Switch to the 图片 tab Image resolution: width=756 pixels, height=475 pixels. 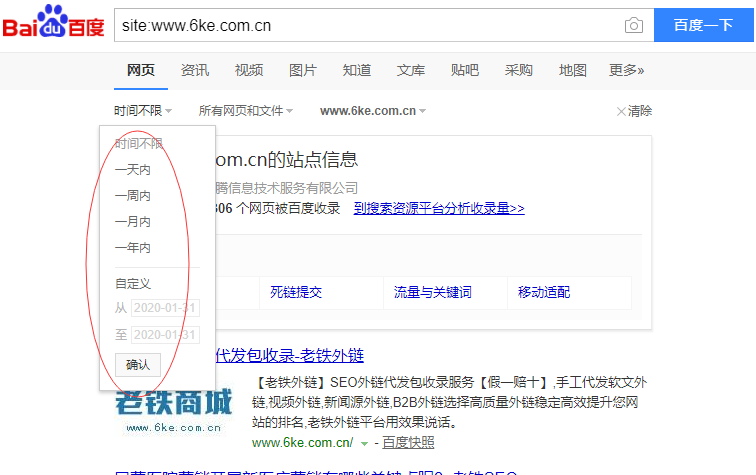point(303,70)
